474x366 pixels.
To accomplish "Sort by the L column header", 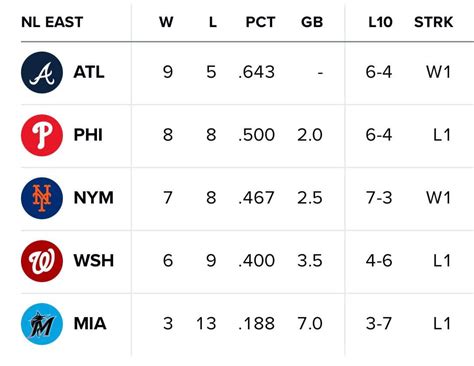I will [x=213, y=22].
